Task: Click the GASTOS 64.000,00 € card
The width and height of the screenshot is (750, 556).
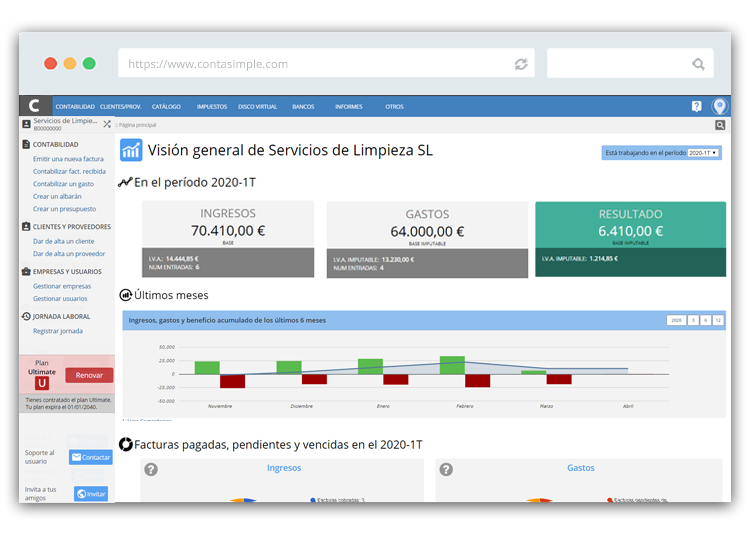Action: [427, 240]
